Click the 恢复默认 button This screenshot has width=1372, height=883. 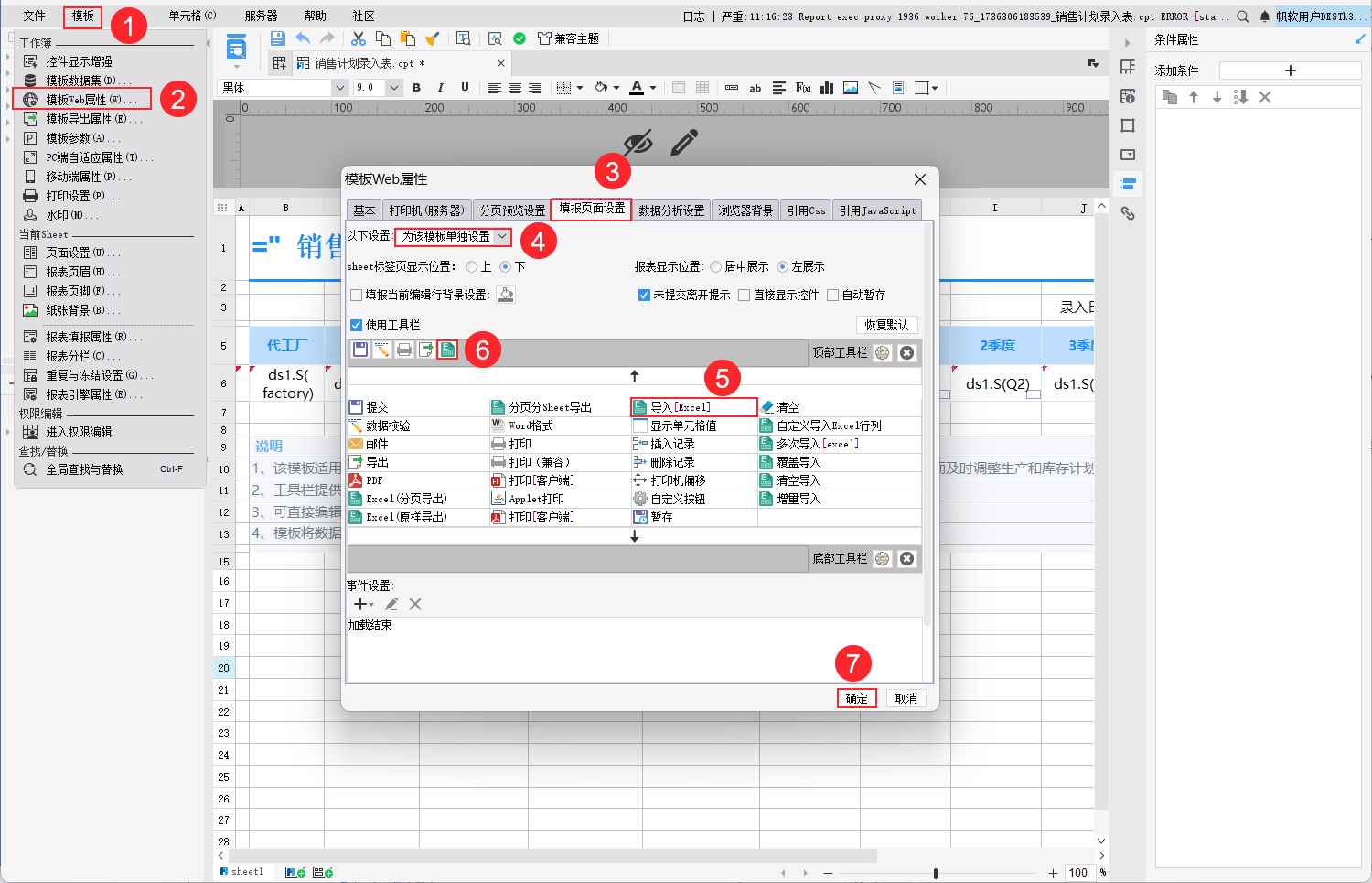(886, 325)
